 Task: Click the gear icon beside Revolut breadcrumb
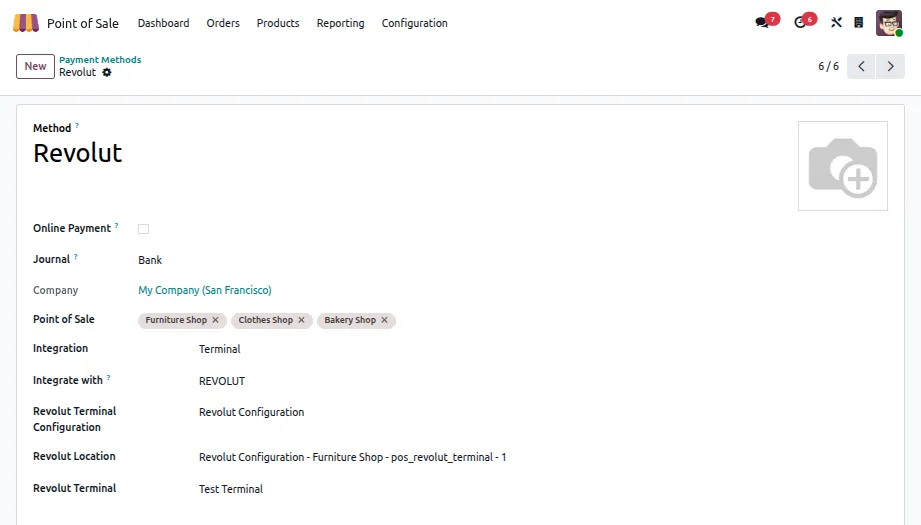click(106, 72)
